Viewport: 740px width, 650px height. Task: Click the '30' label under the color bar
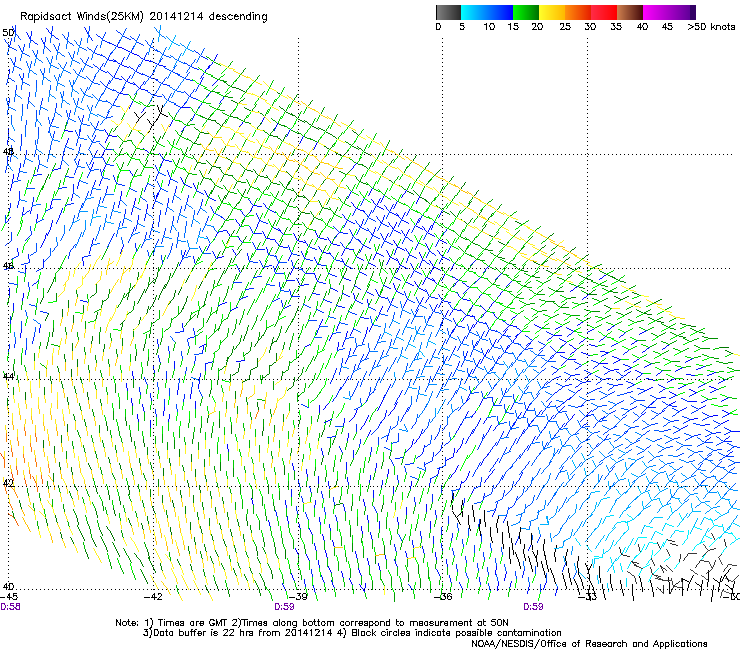pos(590,27)
